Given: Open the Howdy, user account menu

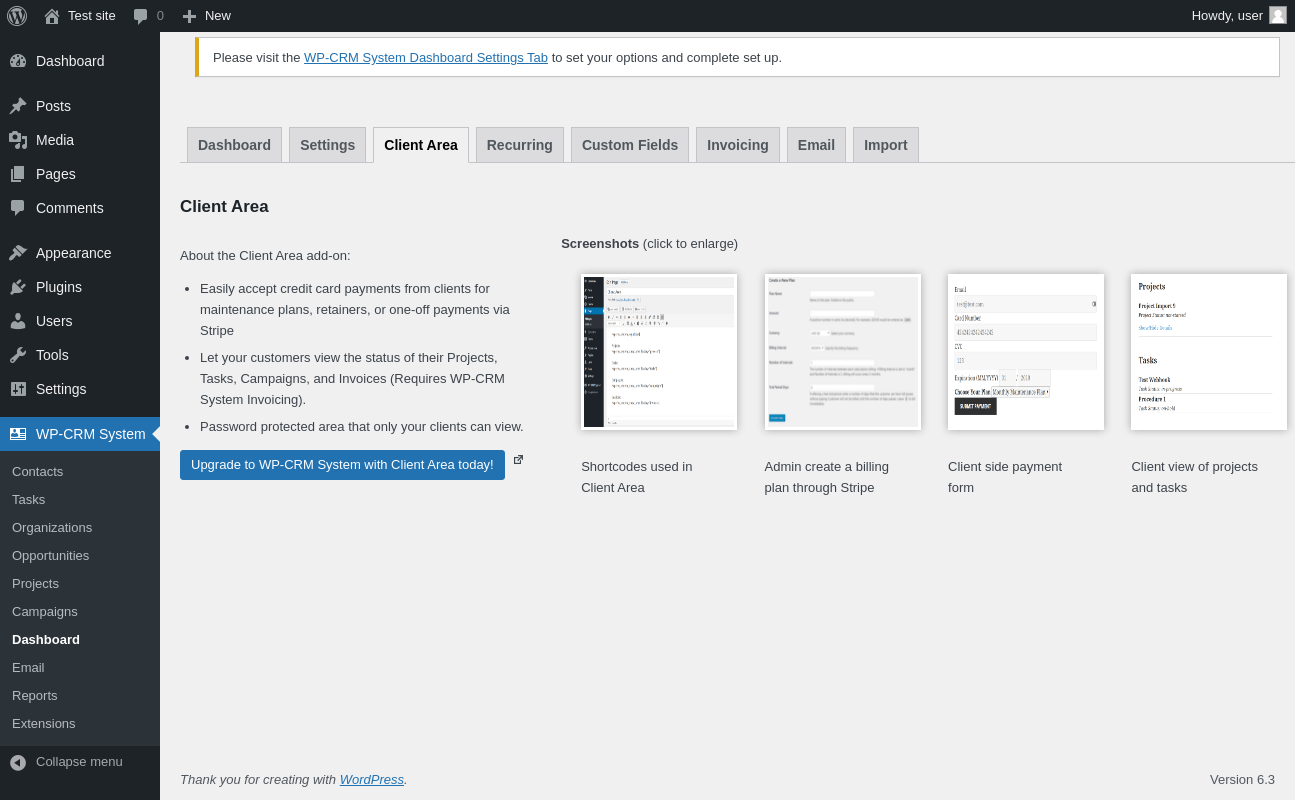Looking at the screenshot, I should click(x=1239, y=16).
